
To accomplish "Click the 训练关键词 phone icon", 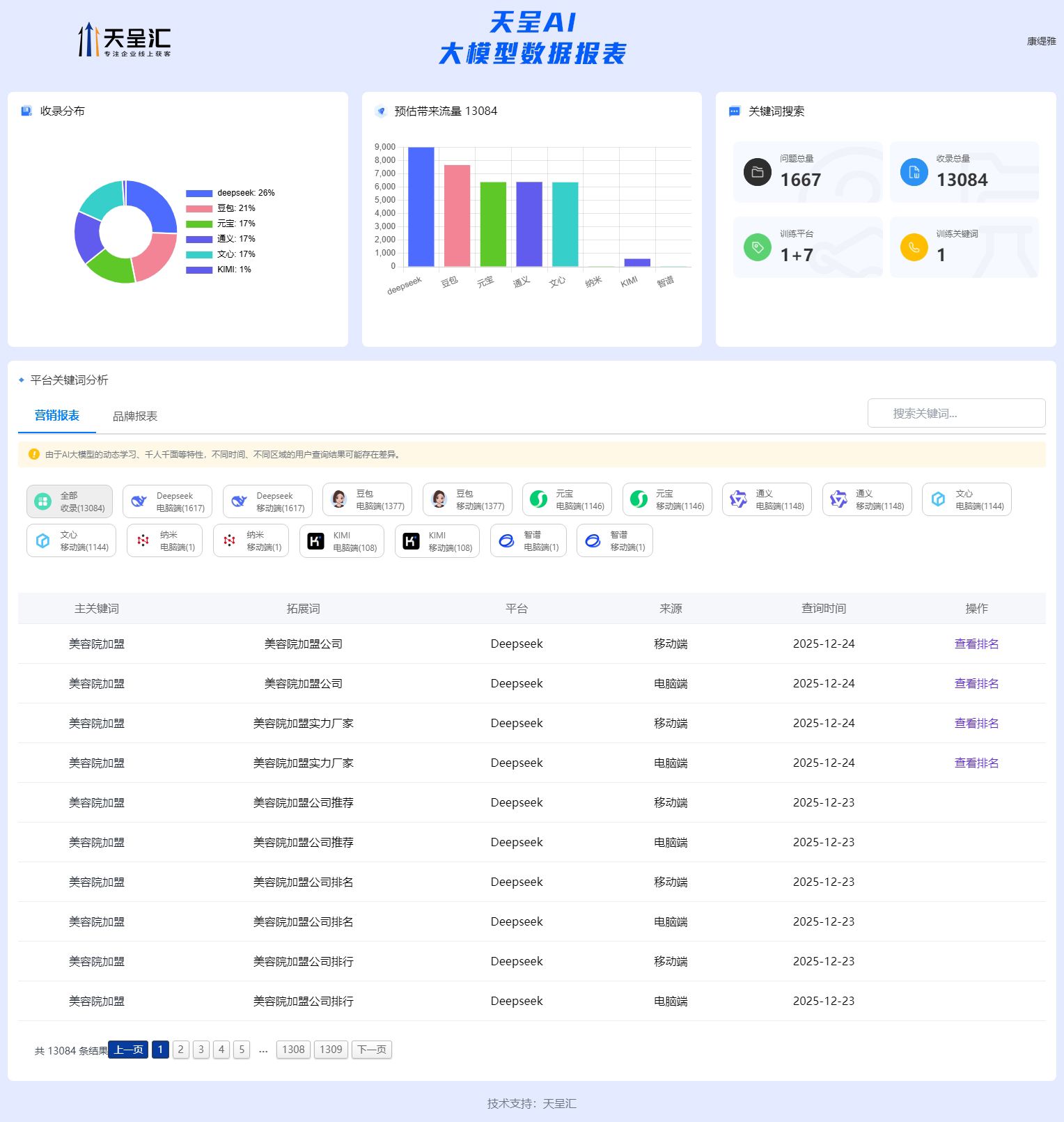I will click(914, 247).
